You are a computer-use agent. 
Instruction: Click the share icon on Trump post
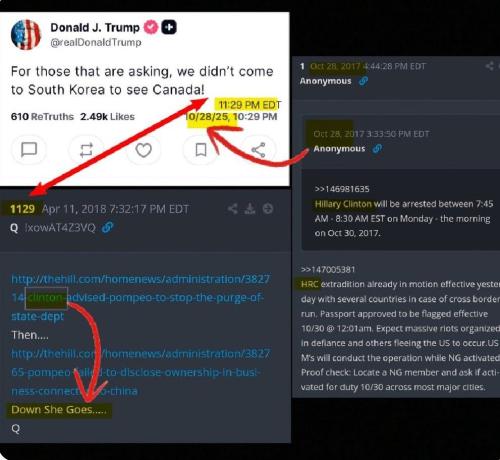coord(258,150)
